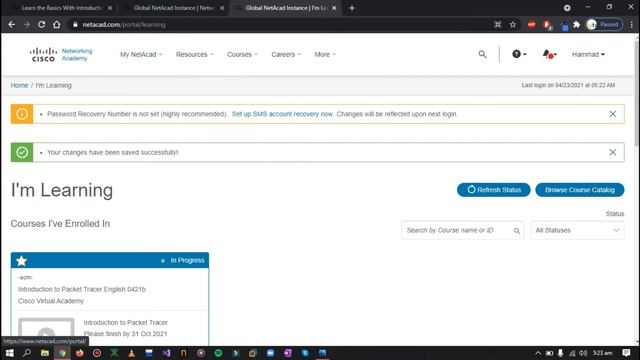Click the tab search circle dropdown icon
Image resolution: width=640 pixels, height=360 pixels.
click(x=567, y=8)
